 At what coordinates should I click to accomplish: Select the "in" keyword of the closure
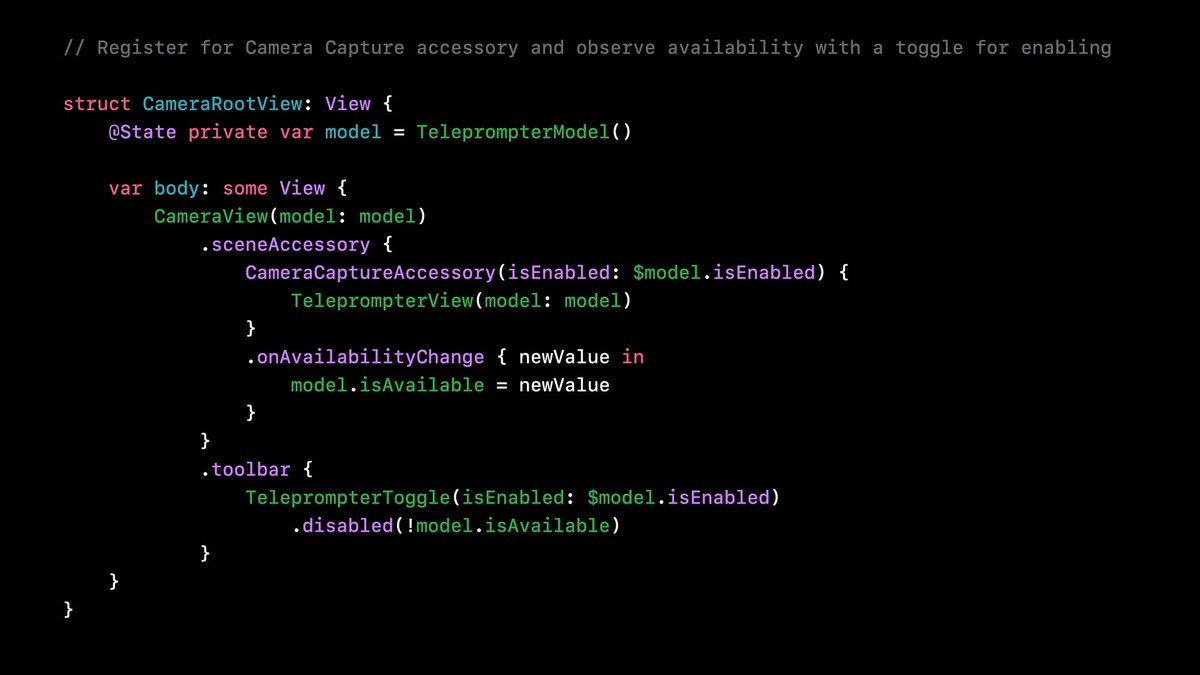[633, 357]
